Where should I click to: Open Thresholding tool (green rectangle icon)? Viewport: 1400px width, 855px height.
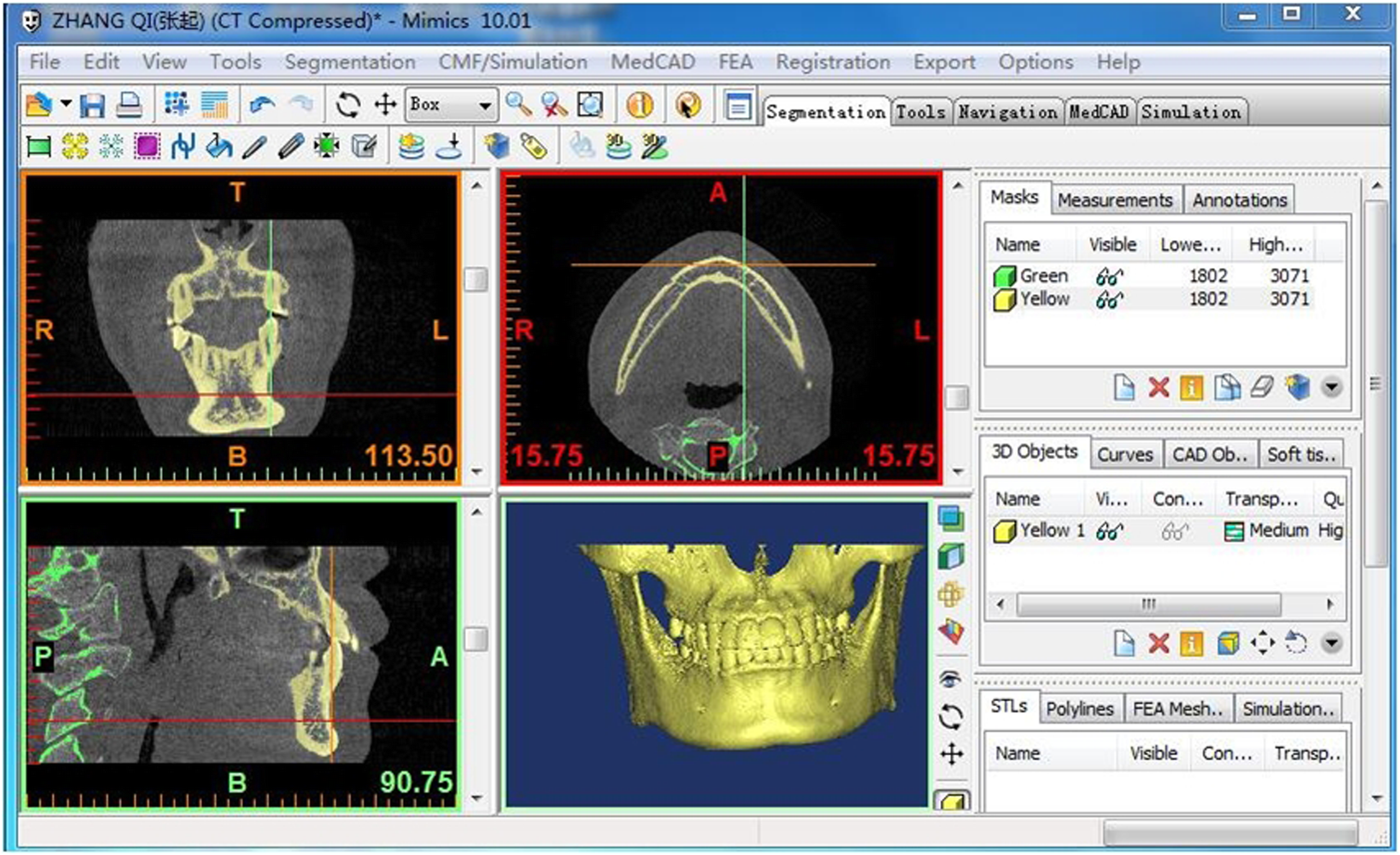[x=38, y=147]
